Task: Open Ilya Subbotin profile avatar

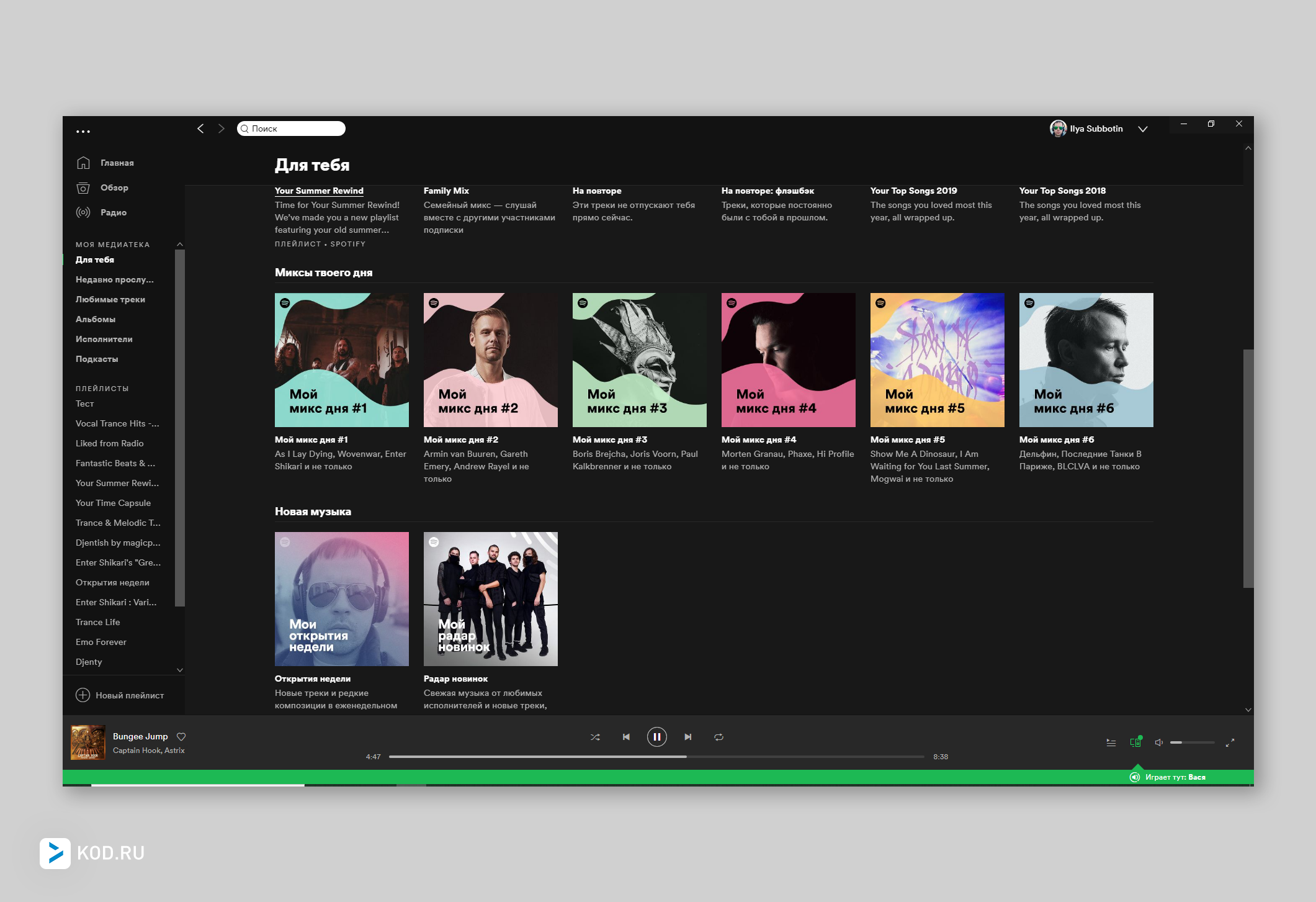Action: (x=1058, y=129)
